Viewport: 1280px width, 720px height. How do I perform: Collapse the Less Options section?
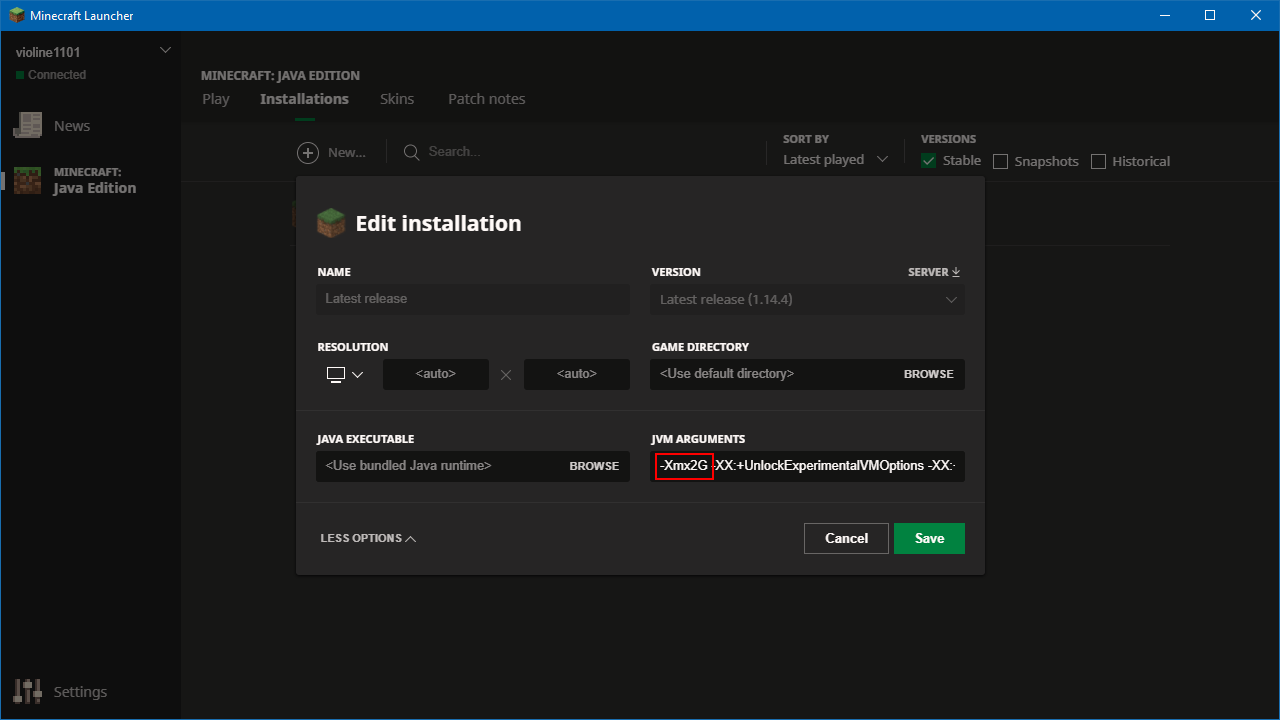(x=367, y=538)
